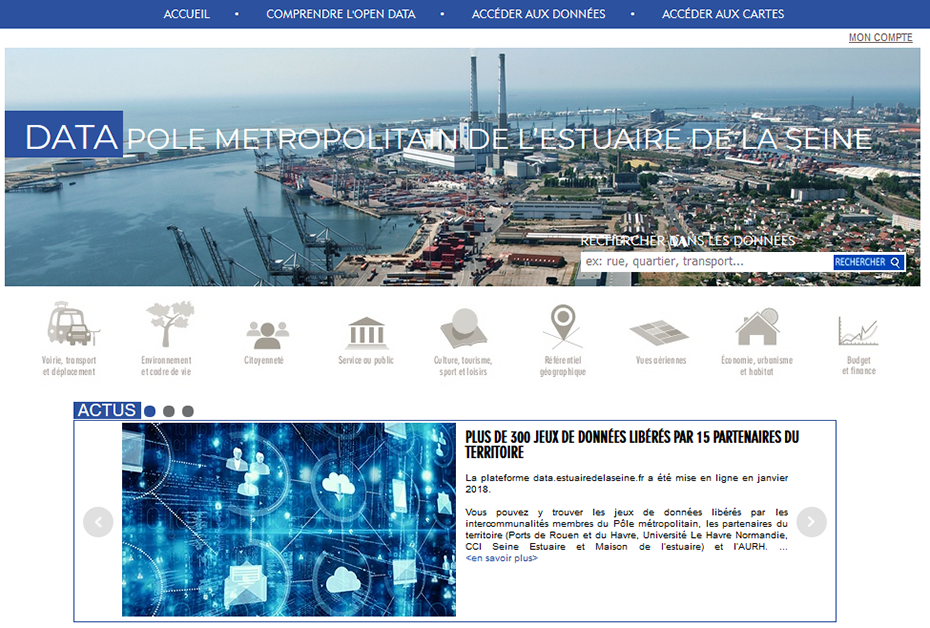This screenshot has height=628, width=930.
Task: Open the Voirie, transport et déplacement category
Action: click(69, 339)
